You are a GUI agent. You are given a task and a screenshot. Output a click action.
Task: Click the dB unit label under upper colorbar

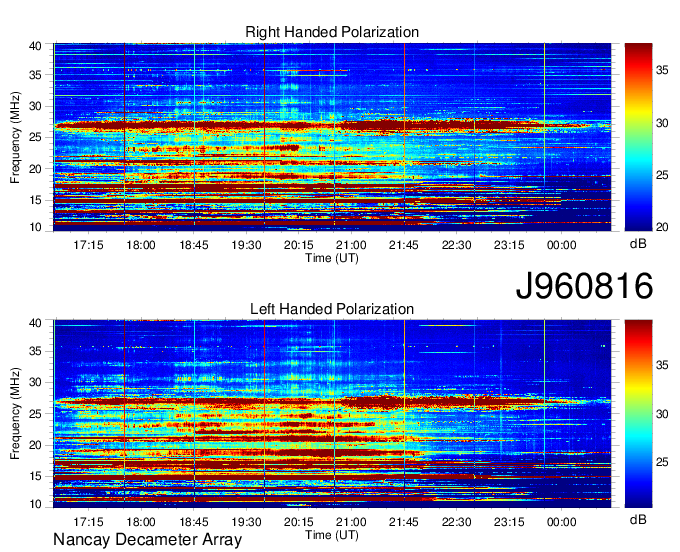coord(638,244)
